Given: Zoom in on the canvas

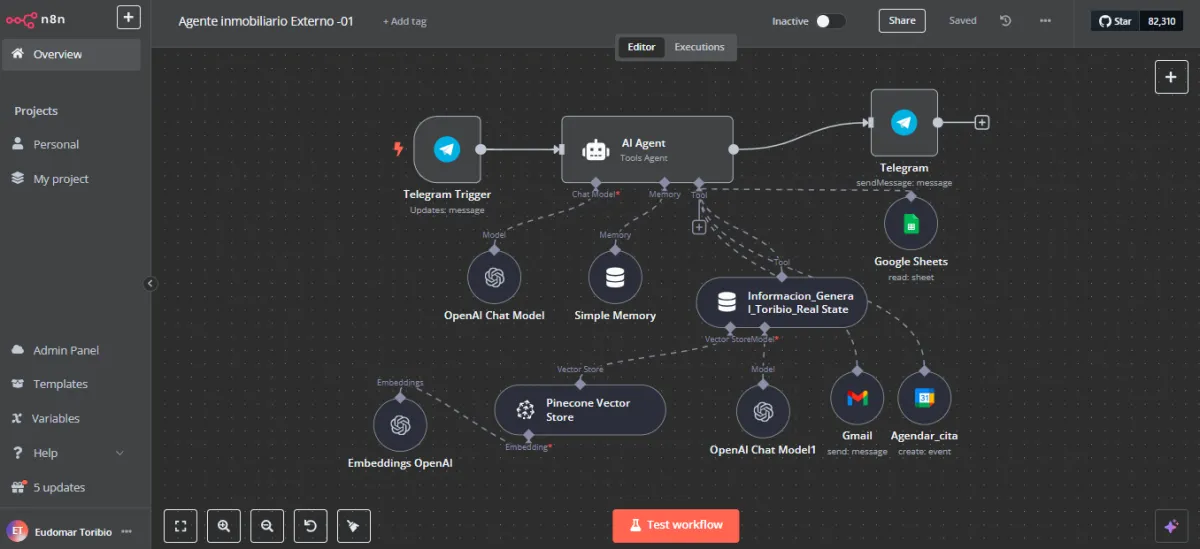Looking at the screenshot, I should [x=224, y=525].
